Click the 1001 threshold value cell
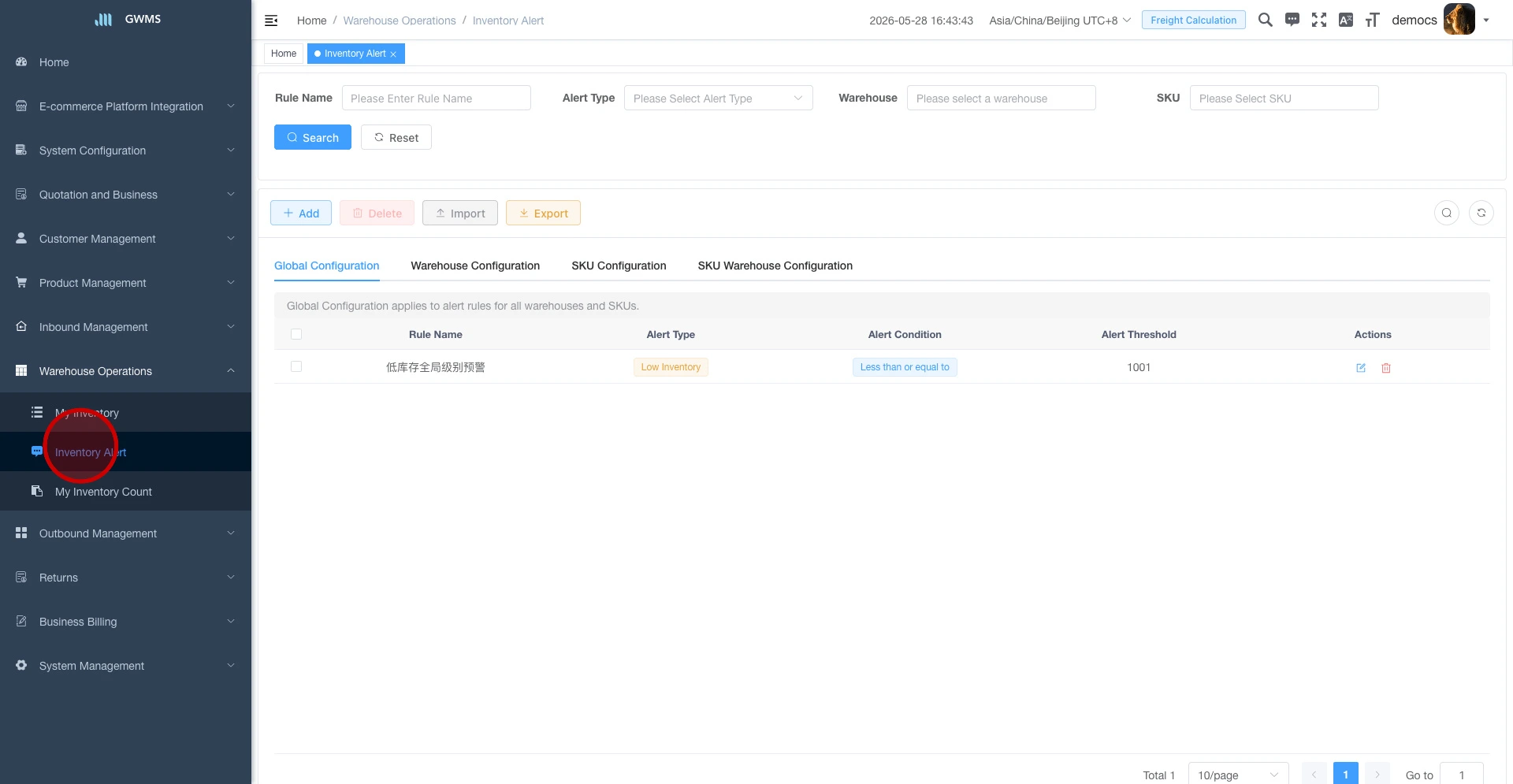 coord(1139,367)
